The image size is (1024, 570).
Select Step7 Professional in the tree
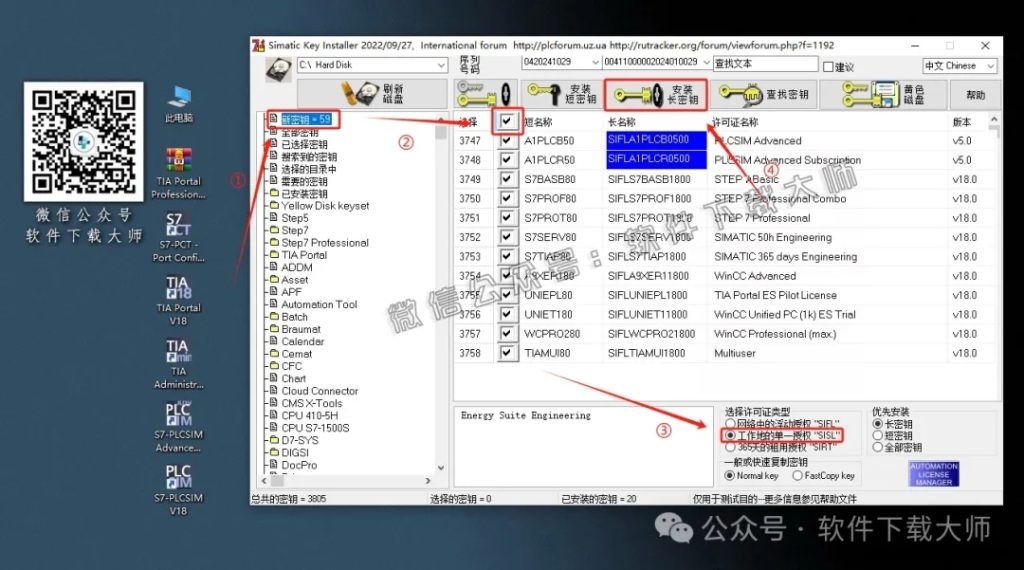(325, 243)
